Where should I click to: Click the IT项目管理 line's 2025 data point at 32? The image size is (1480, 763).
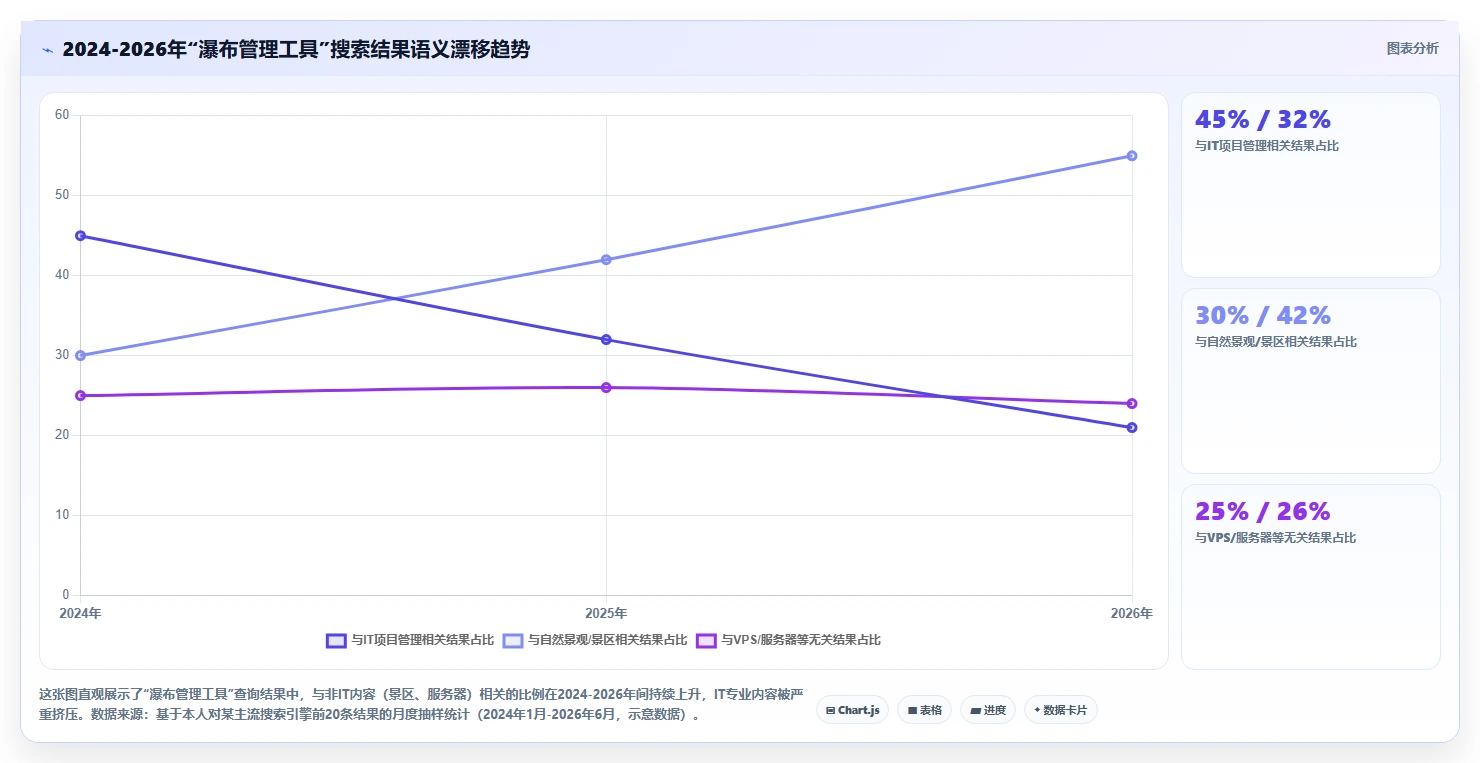click(x=606, y=340)
